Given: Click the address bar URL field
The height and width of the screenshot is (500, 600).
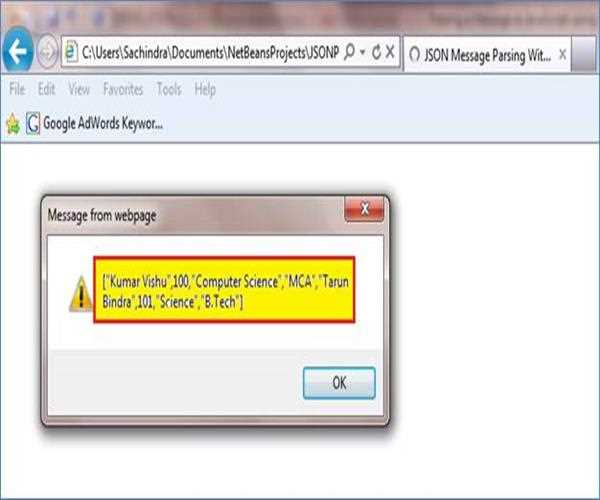Looking at the screenshot, I should click(x=210, y=52).
